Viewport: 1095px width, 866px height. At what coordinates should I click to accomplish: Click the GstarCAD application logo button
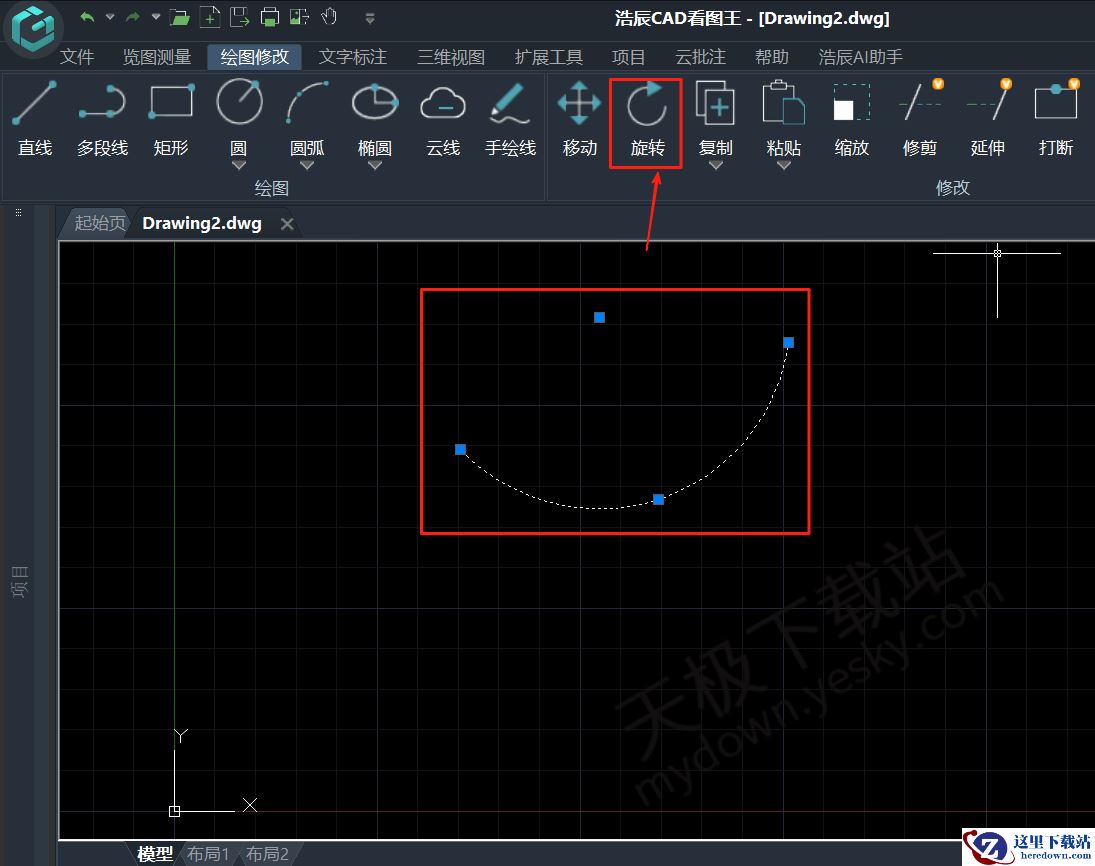(x=34, y=28)
